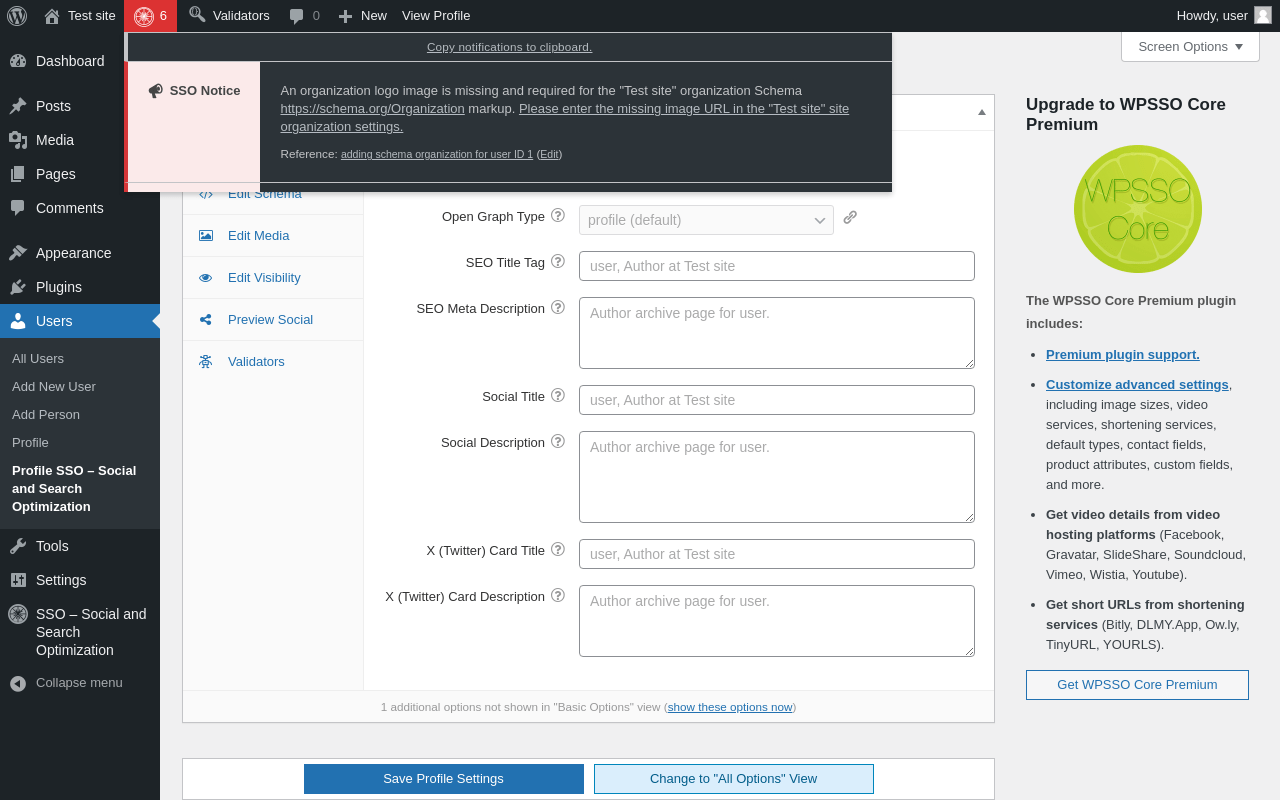The width and height of the screenshot is (1280, 800).
Task: Click Change to "All Options" View button
Action: click(733, 779)
